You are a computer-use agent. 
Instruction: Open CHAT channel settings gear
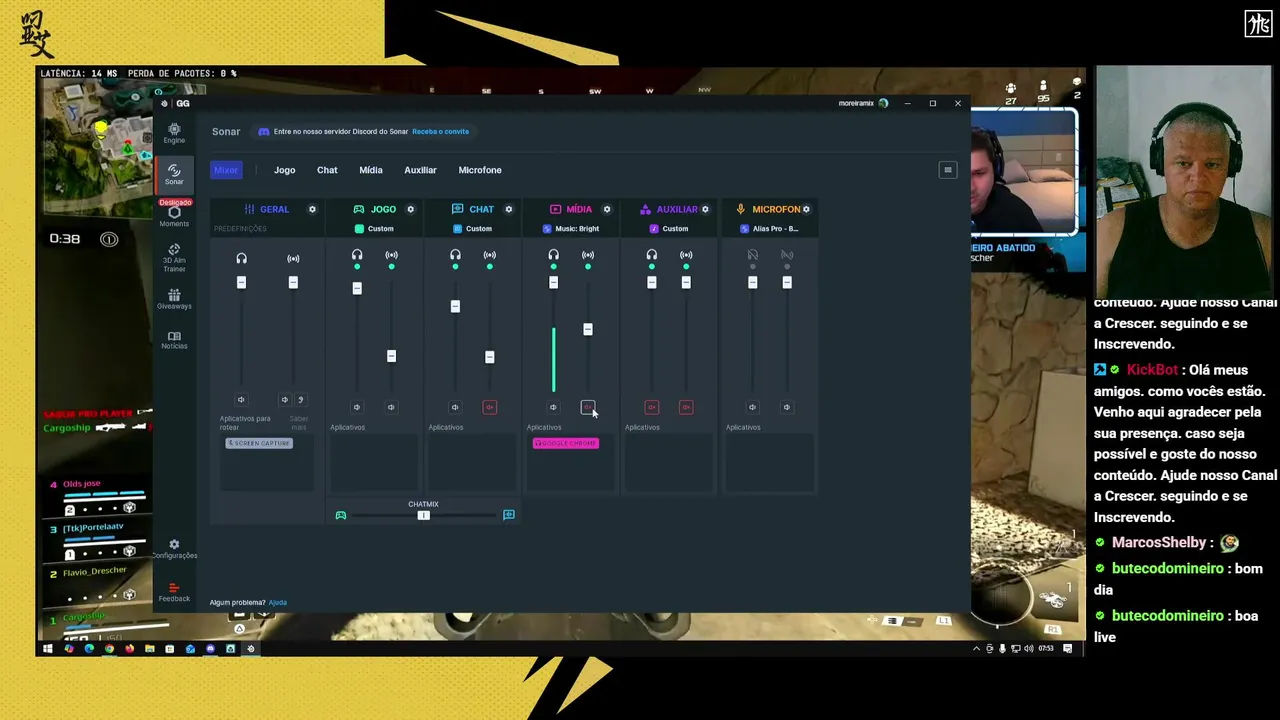(x=508, y=209)
